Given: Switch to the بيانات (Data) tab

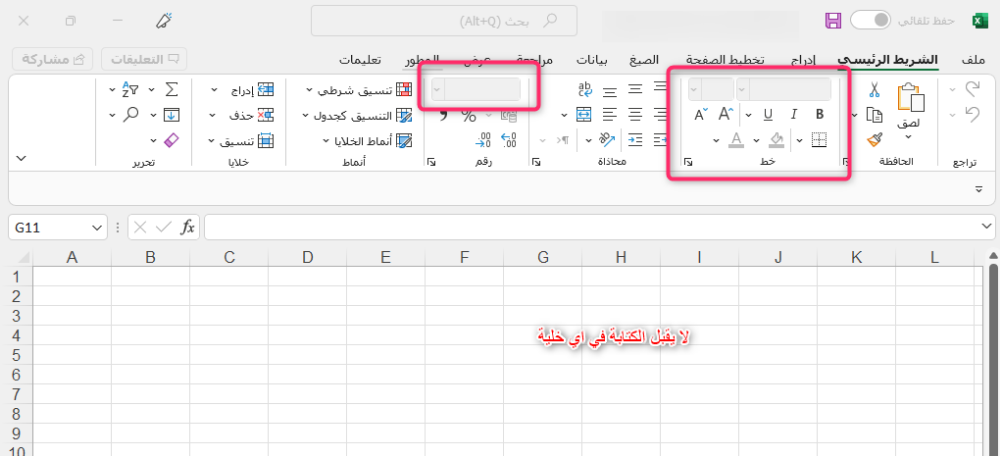Looking at the screenshot, I should [592, 60].
